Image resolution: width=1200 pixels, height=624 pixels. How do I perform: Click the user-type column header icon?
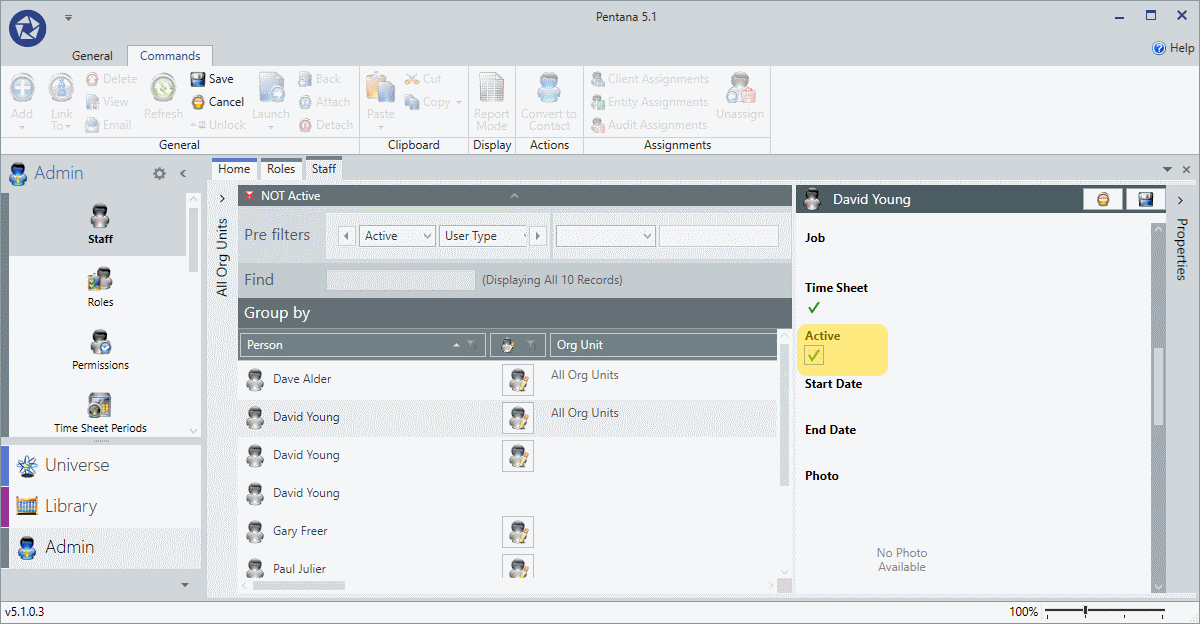(x=508, y=345)
